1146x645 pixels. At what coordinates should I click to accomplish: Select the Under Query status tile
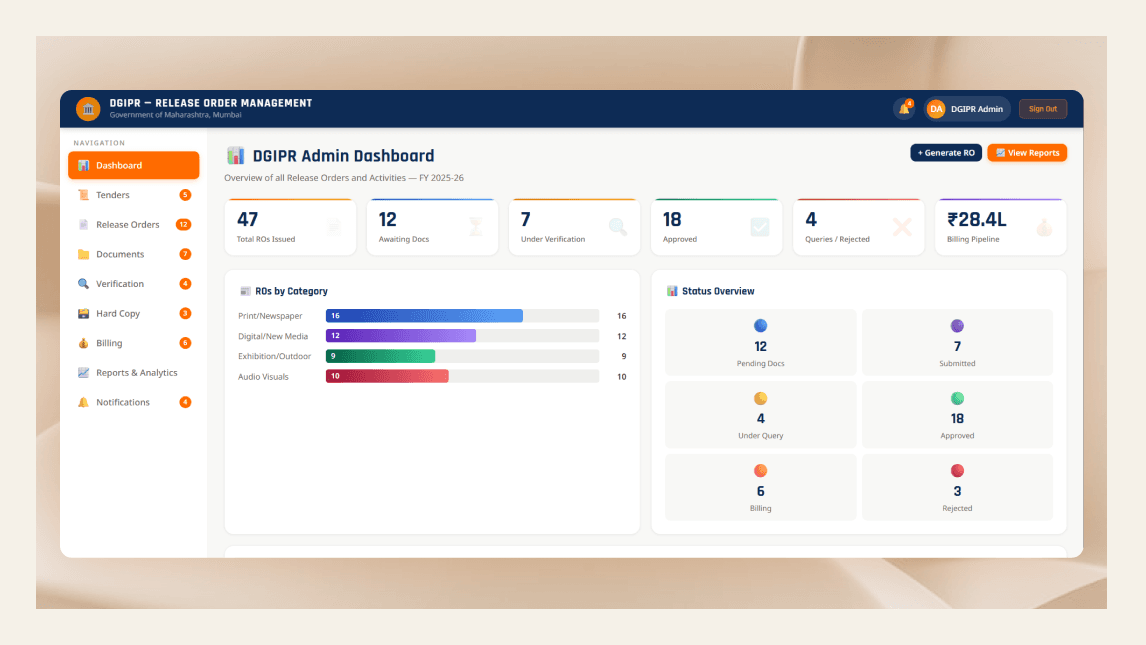(760, 414)
